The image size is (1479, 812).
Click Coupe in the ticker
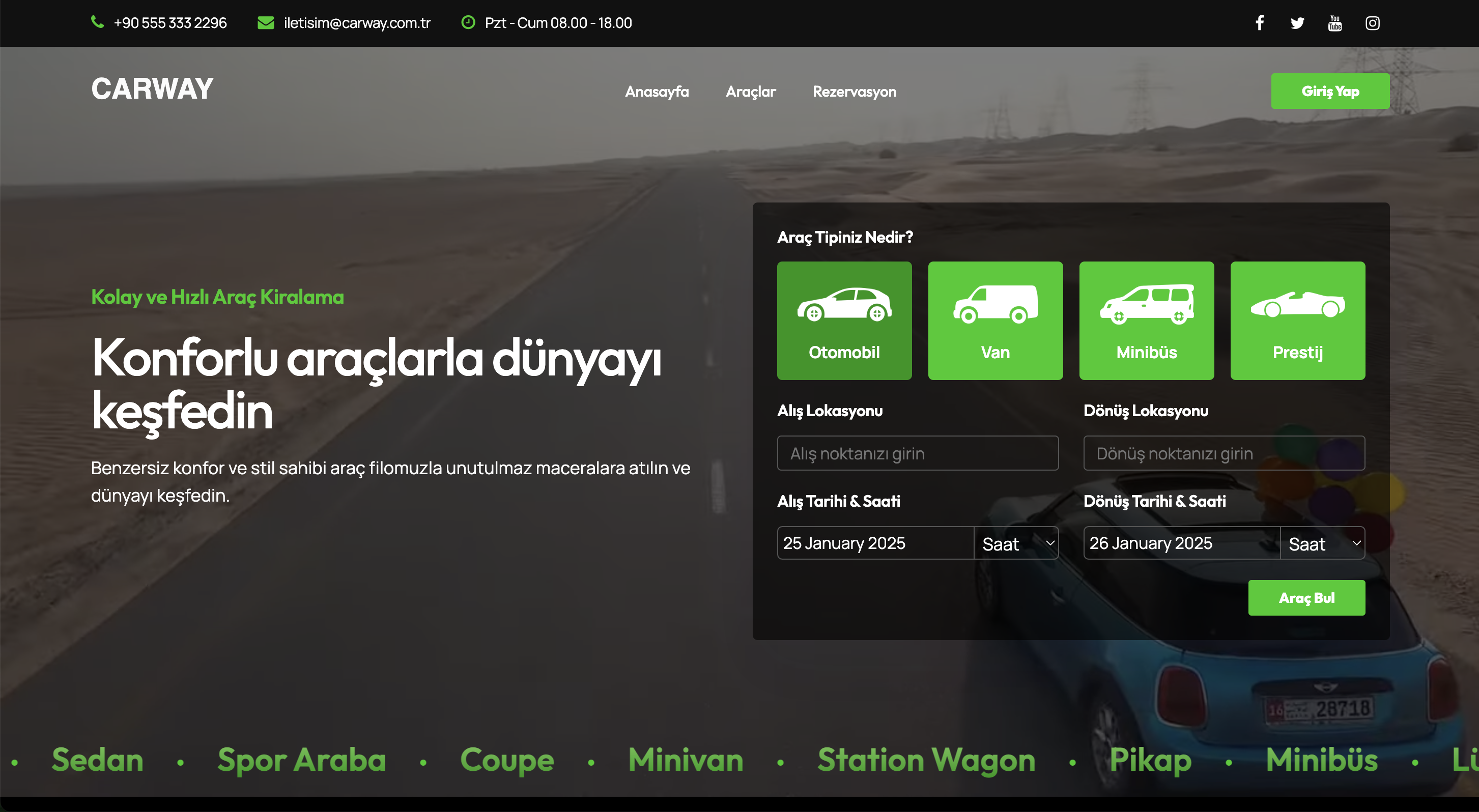coord(507,761)
